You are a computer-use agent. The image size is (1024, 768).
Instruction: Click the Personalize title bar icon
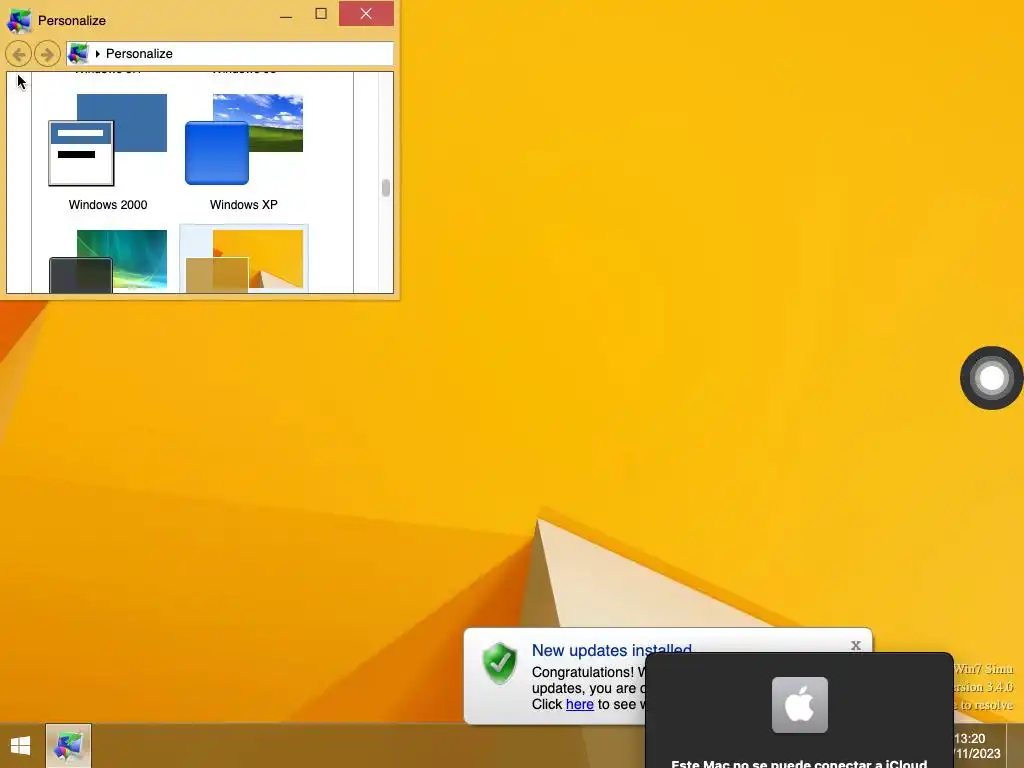(19, 20)
